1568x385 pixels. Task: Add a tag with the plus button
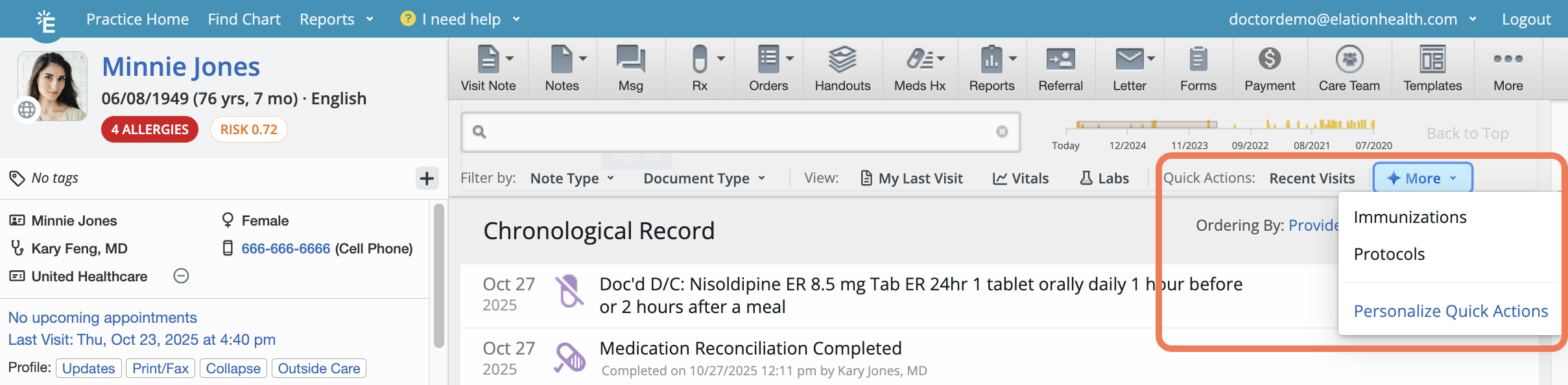427,178
